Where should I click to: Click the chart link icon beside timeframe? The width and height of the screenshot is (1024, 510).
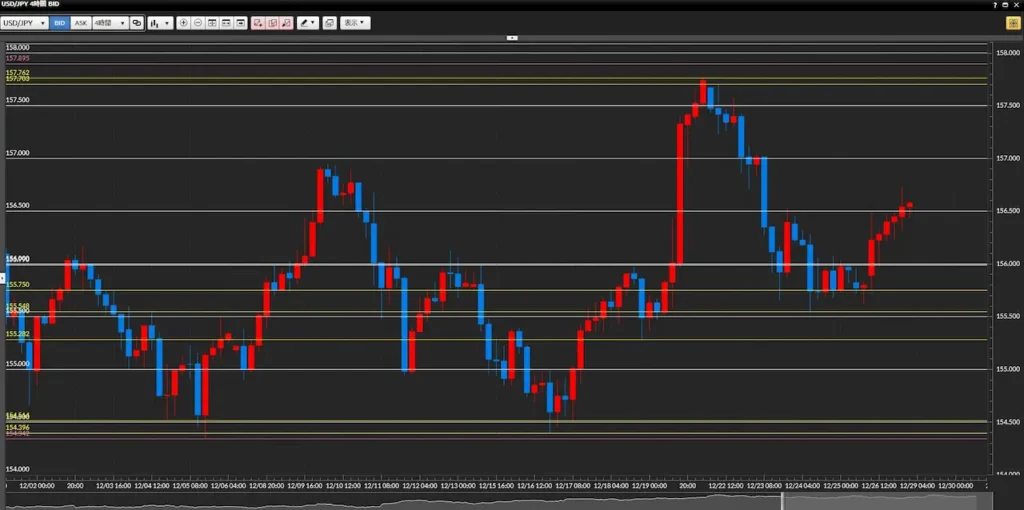point(137,22)
